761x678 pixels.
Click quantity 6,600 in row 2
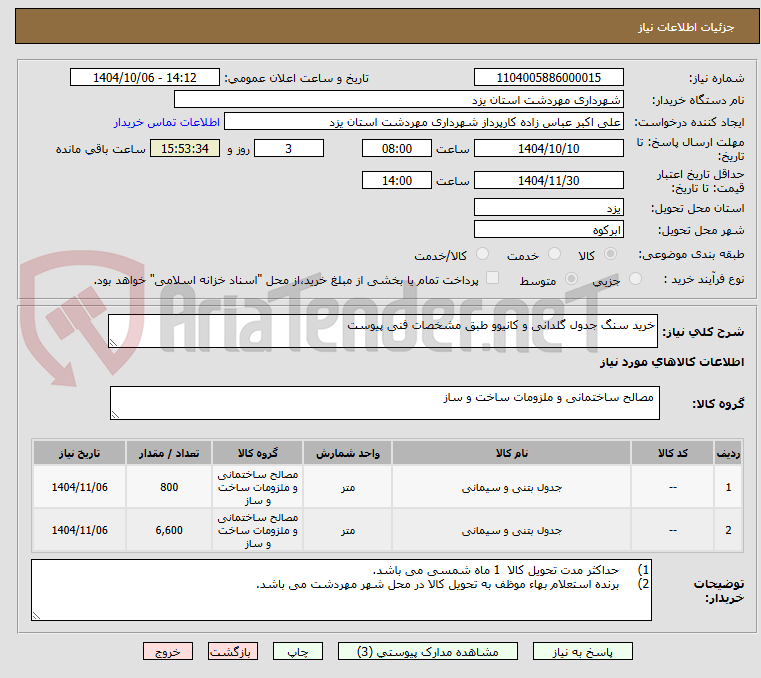(169, 530)
